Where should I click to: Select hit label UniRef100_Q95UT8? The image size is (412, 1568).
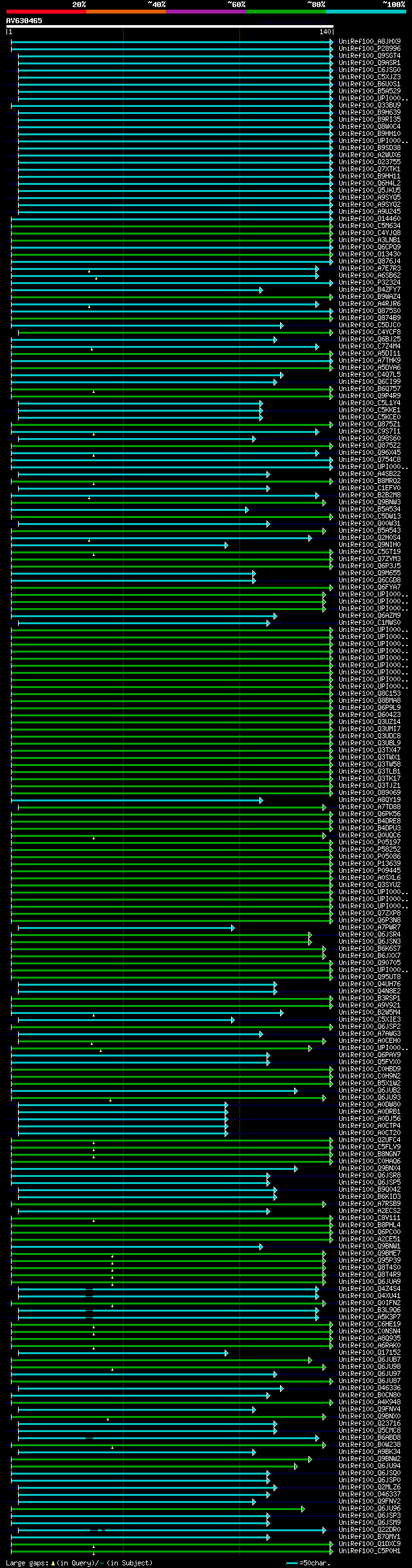pos(370,977)
